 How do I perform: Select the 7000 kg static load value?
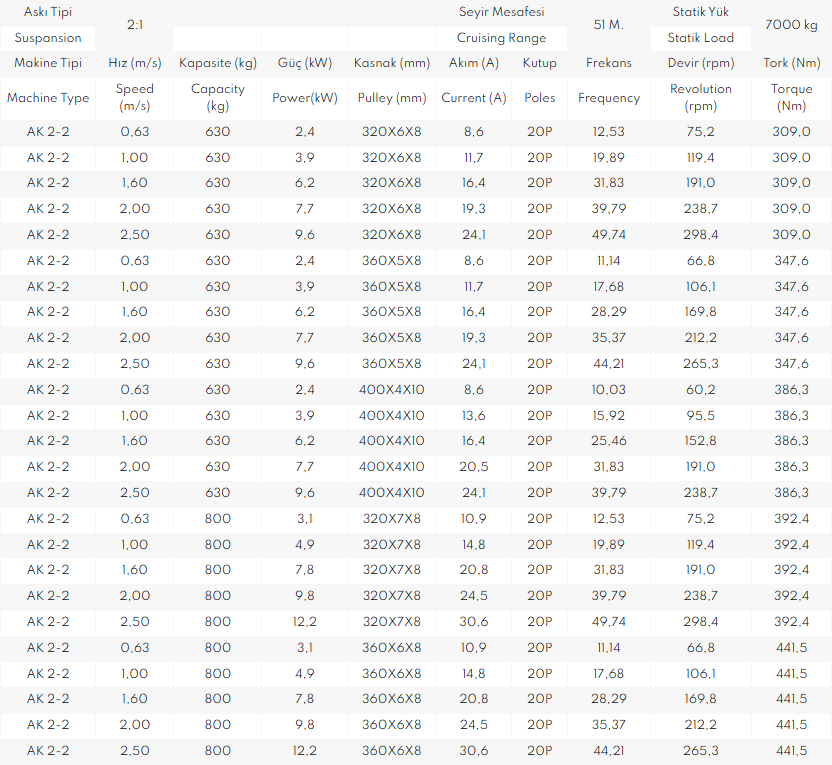click(x=791, y=25)
